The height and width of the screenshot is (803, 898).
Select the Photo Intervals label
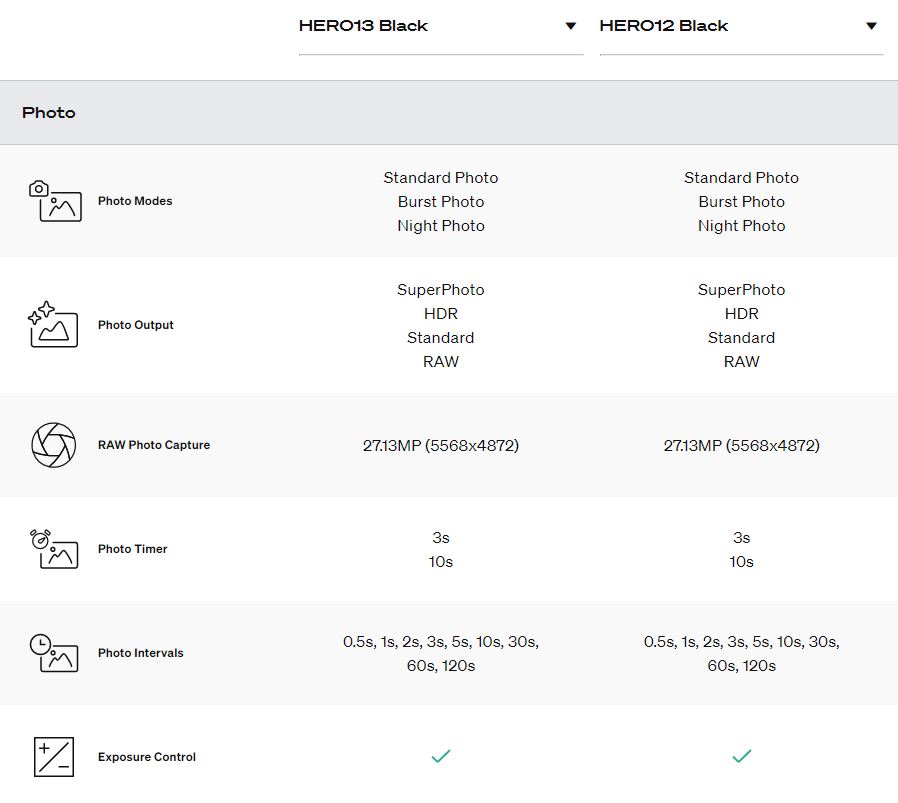click(x=141, y=653)
